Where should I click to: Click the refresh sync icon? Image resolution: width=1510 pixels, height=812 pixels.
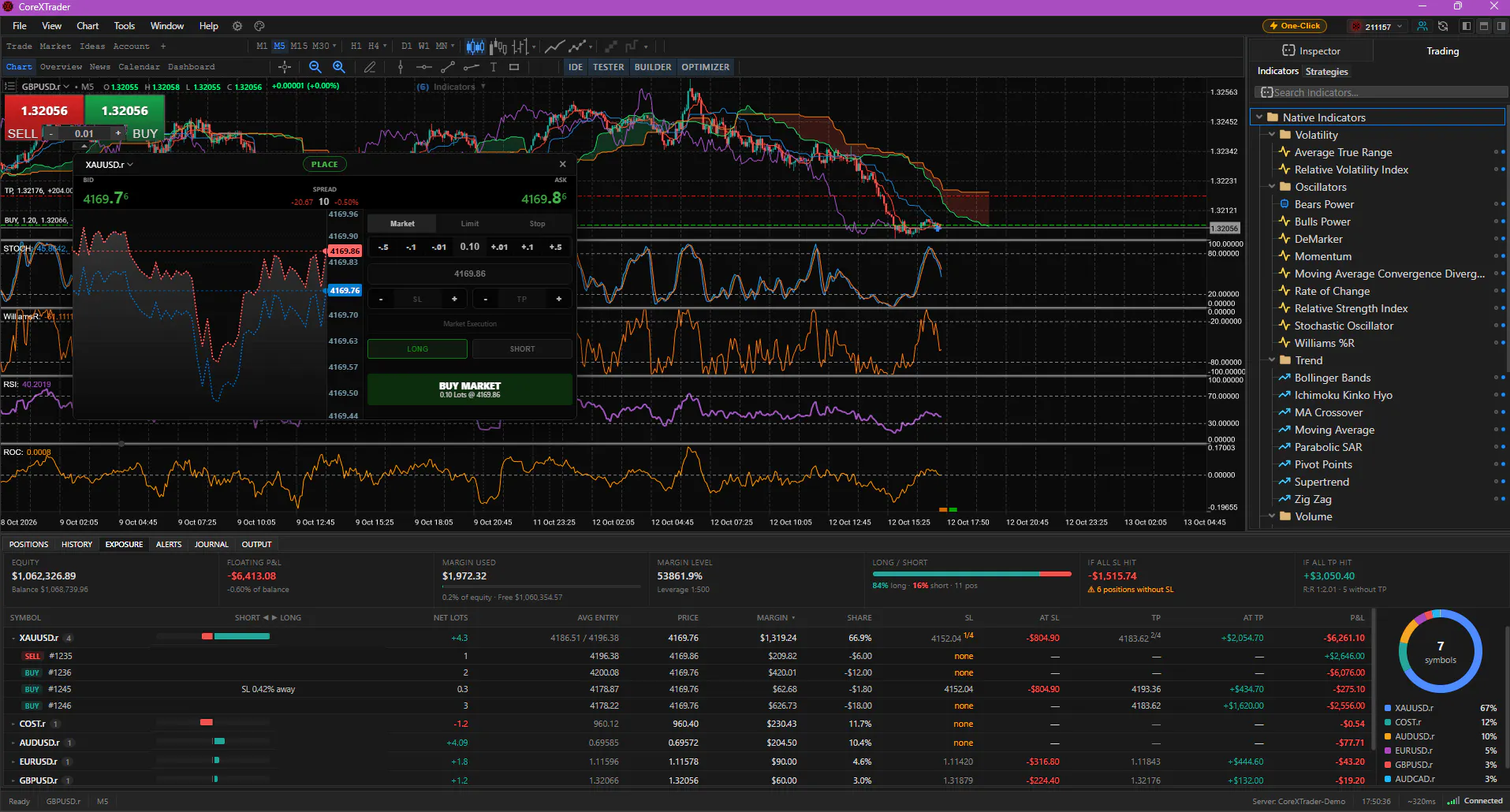[1443, 26]
